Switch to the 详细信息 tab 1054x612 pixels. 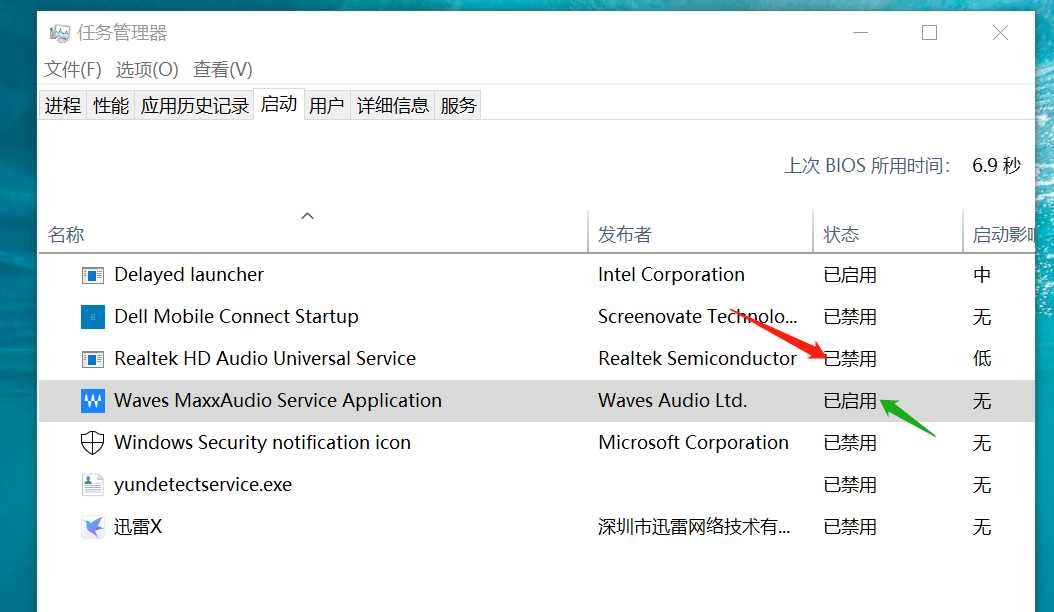393,105
